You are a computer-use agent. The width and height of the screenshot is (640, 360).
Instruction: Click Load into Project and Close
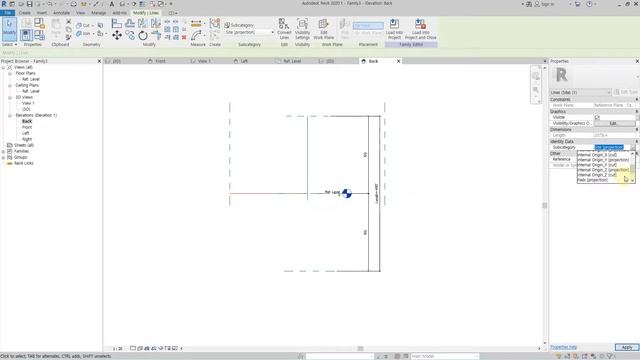(420, 29)
